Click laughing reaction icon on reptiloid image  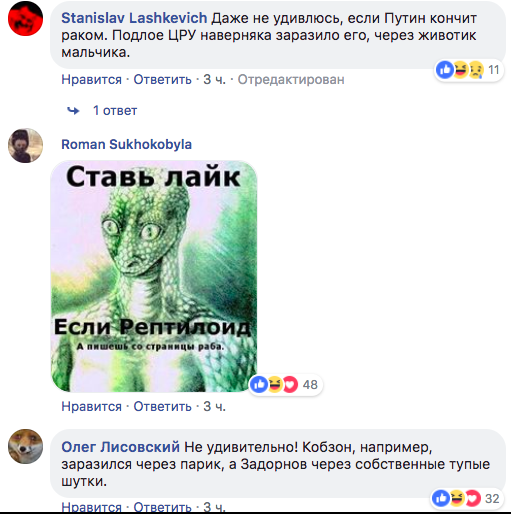pyautogui.click(x=275, y=384)
